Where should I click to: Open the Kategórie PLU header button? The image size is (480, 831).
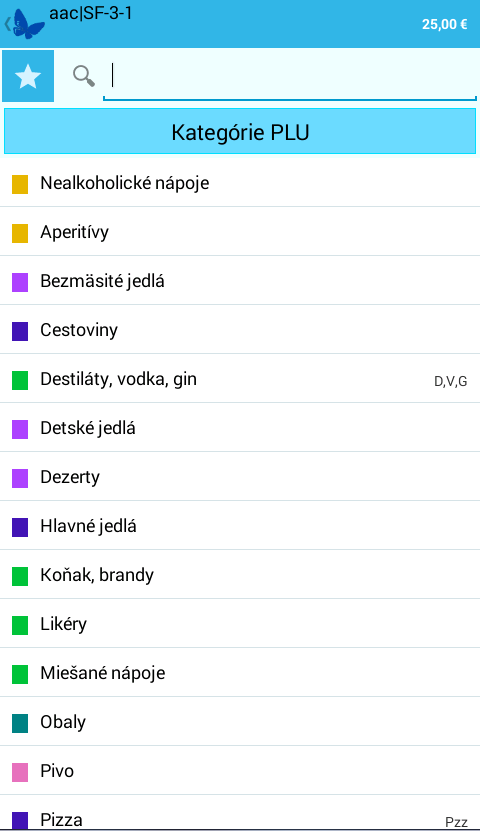coord(240,131)
